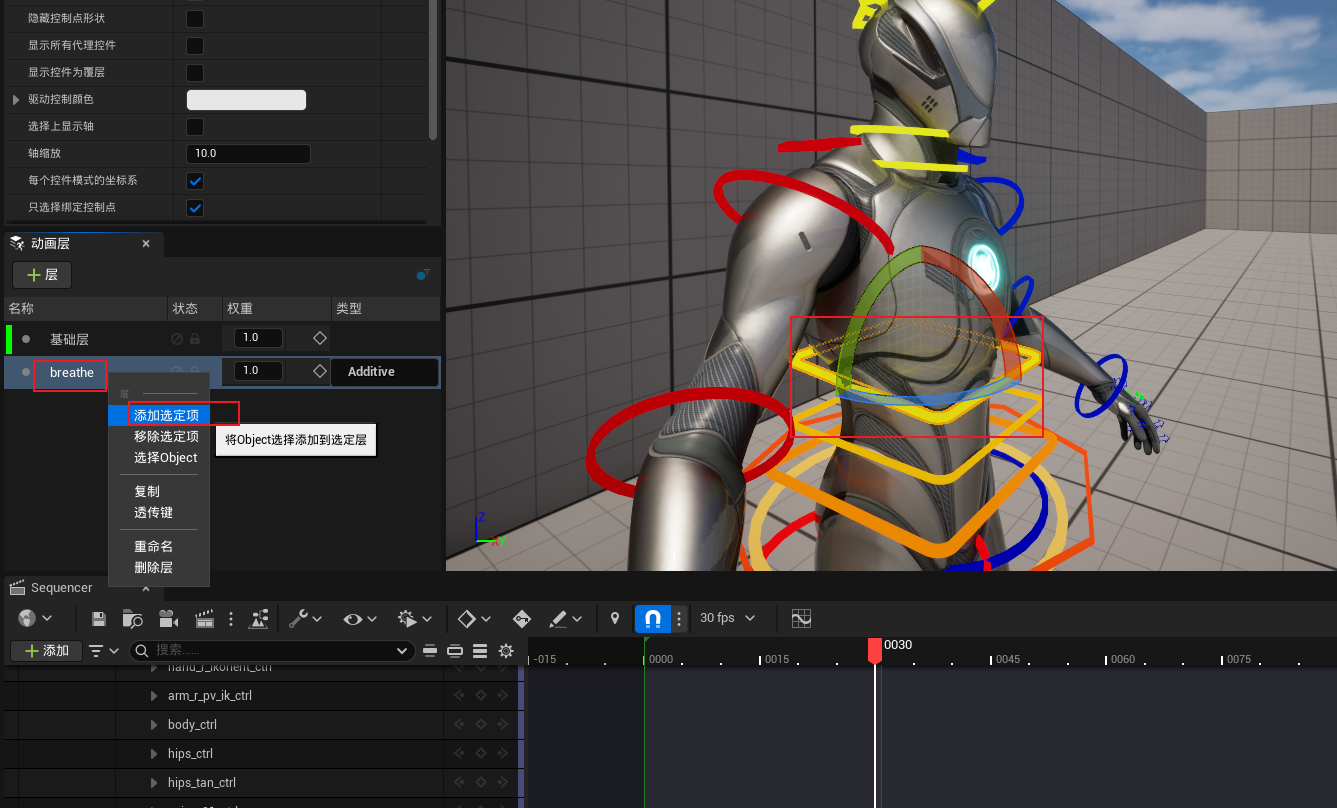The image size is (1337, 808).
Task: Choose 移除选定项 in the context menu
Action: (166, 436)
